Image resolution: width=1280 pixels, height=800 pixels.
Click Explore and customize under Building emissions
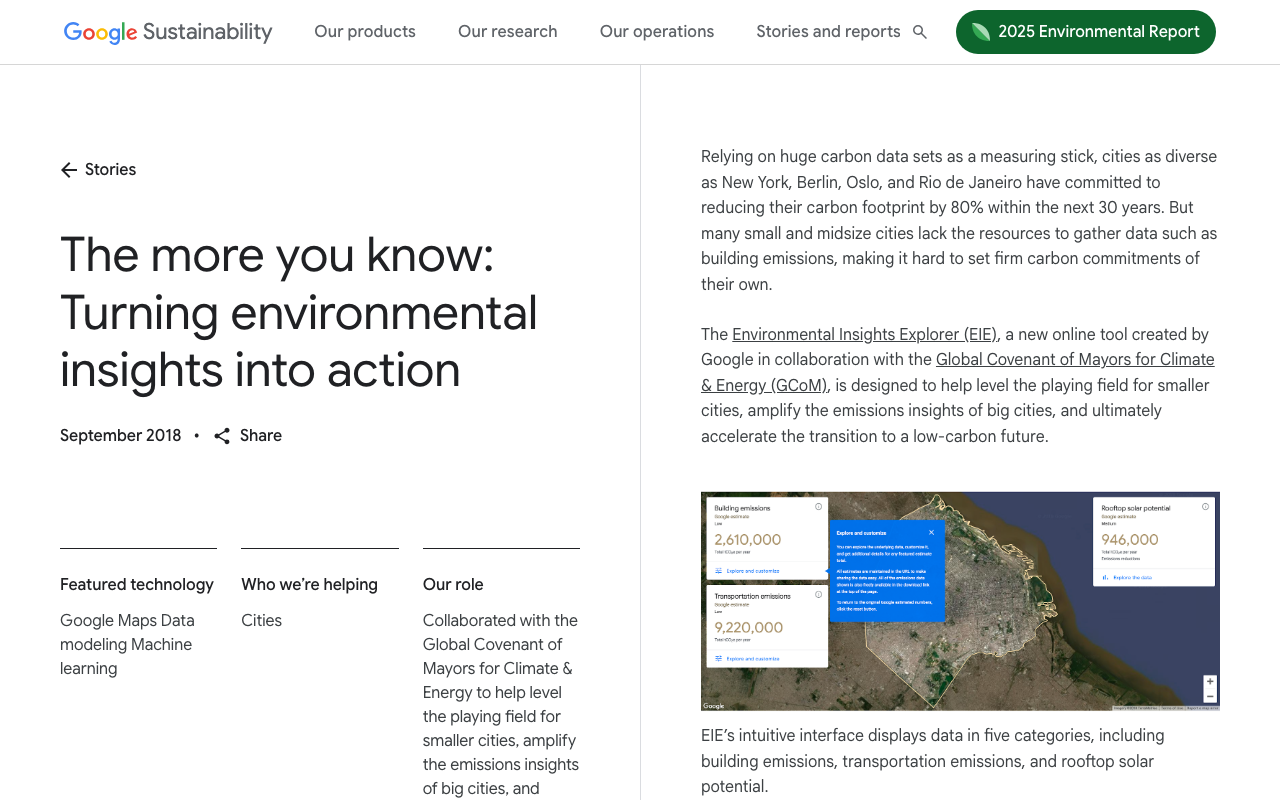[746, 571]
